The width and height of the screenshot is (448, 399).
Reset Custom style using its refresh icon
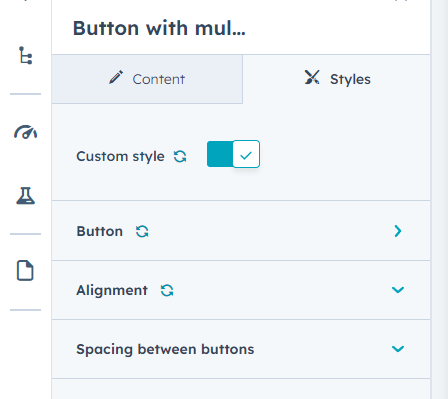click(x=180, y=156)
